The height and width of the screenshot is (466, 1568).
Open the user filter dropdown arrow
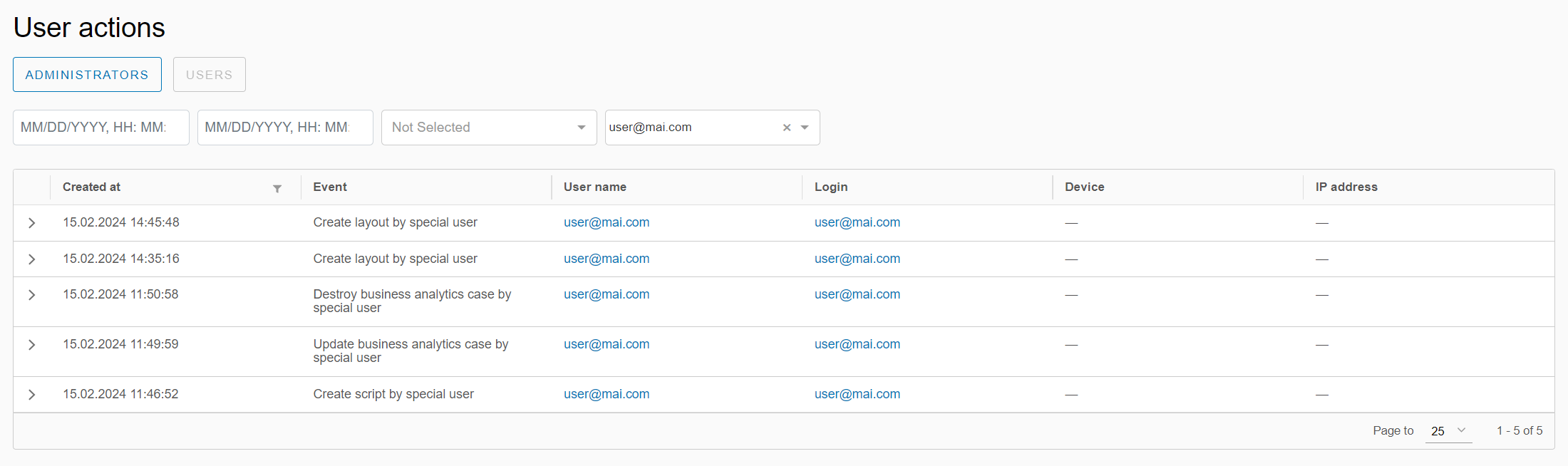pyautogui.click(x=805, y=128)
